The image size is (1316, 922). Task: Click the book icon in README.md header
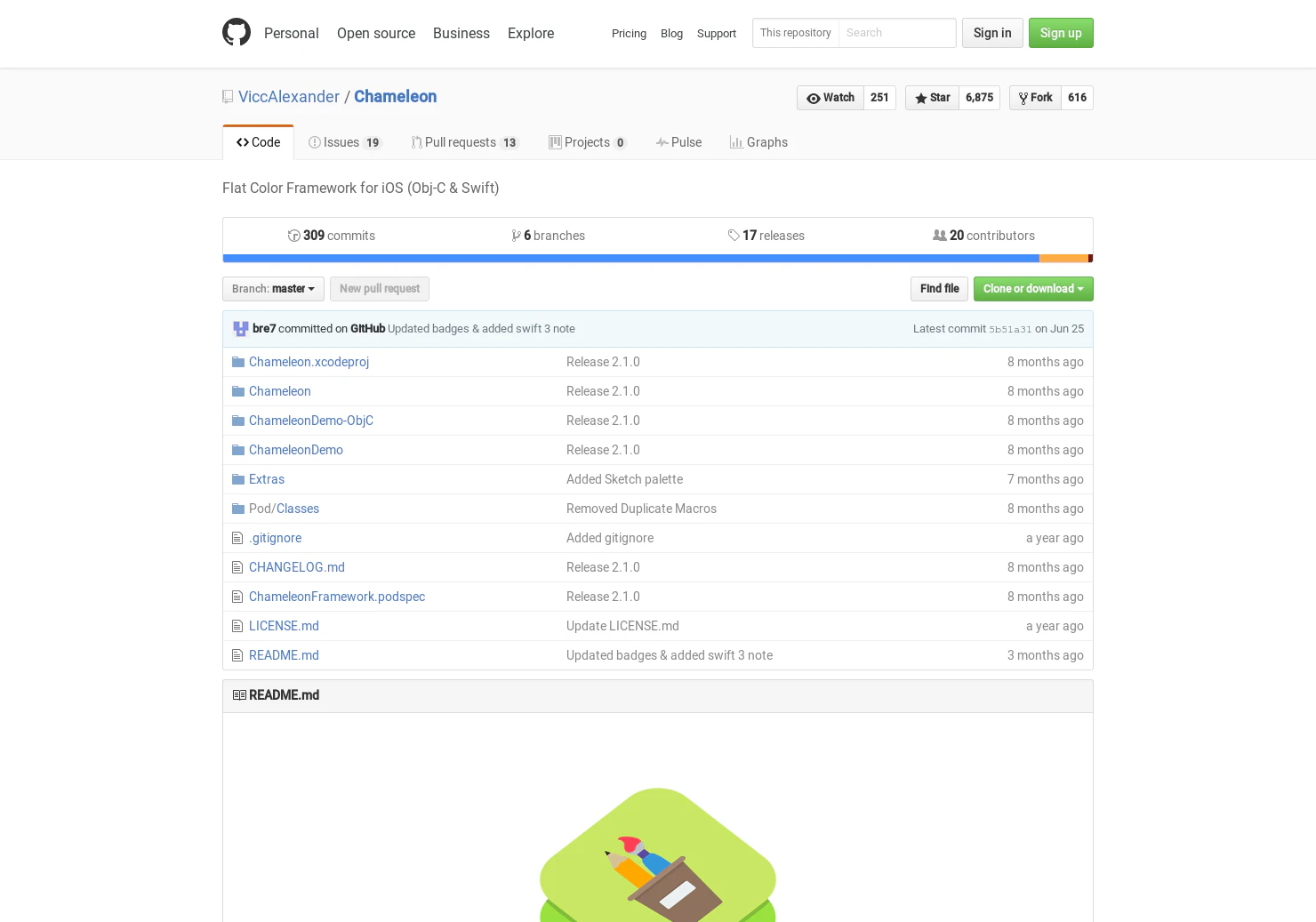[239, 695]
